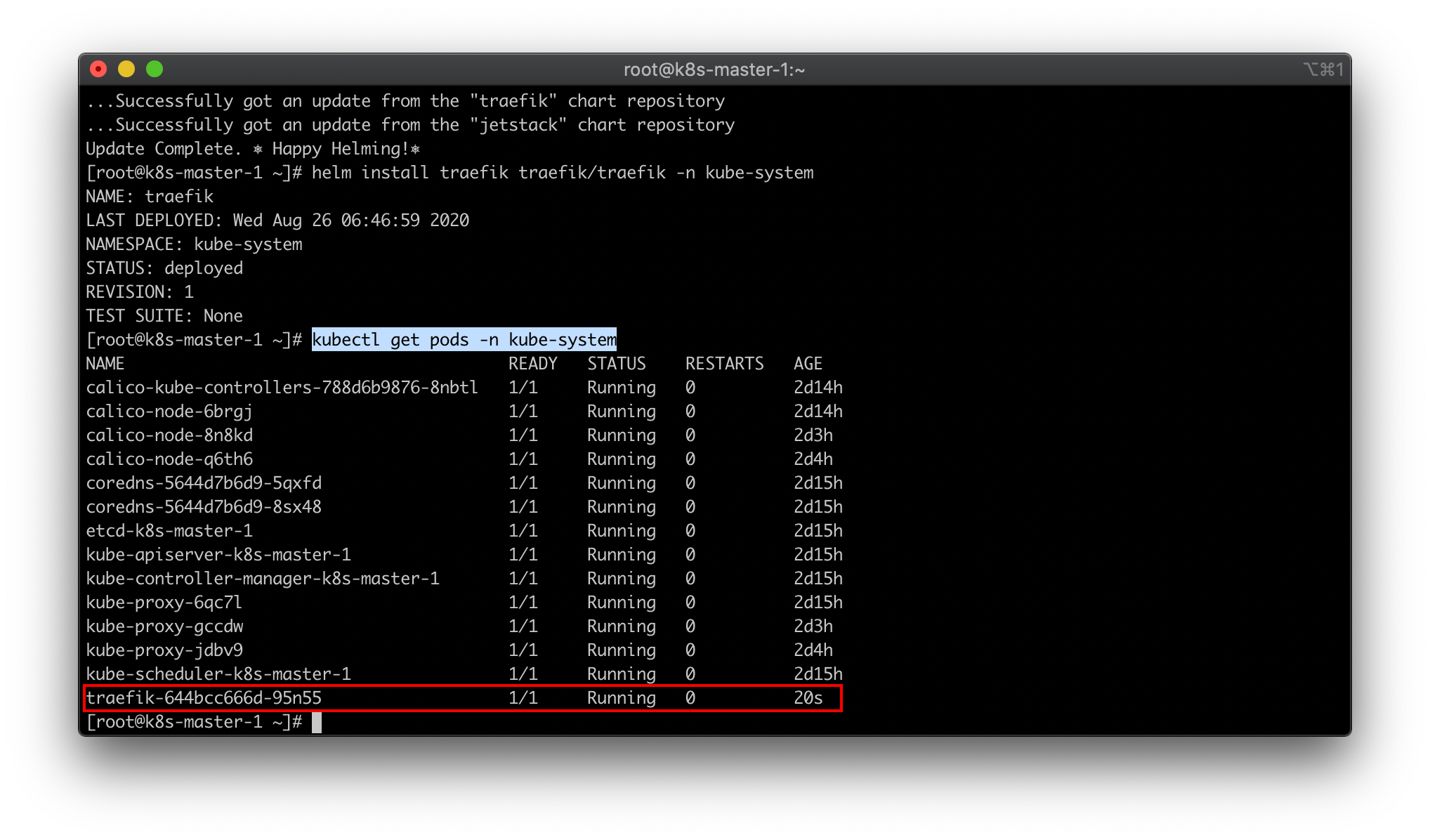This screenshot has width=1430, height=840.
Task: Click the calico-node-6brgj pod name
Action: pos(169,412)
